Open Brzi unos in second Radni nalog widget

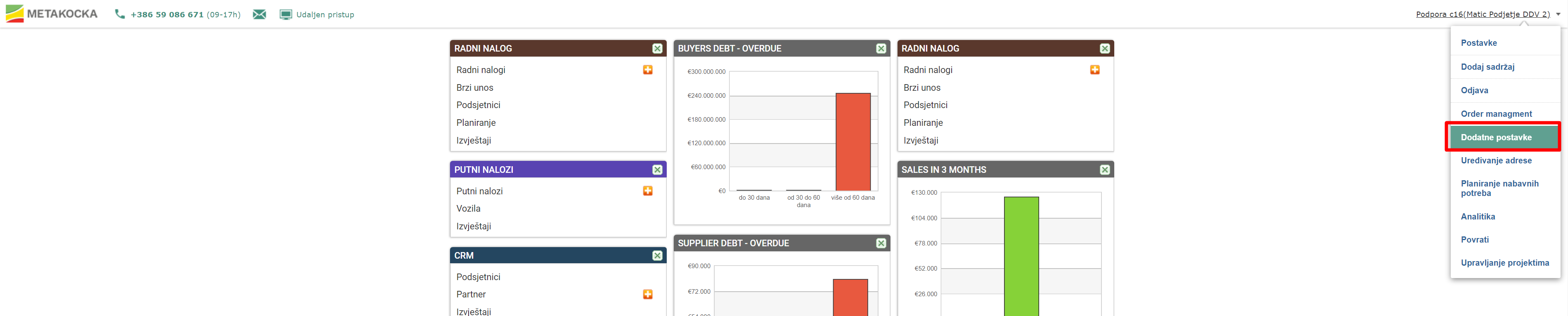point(922,87)
